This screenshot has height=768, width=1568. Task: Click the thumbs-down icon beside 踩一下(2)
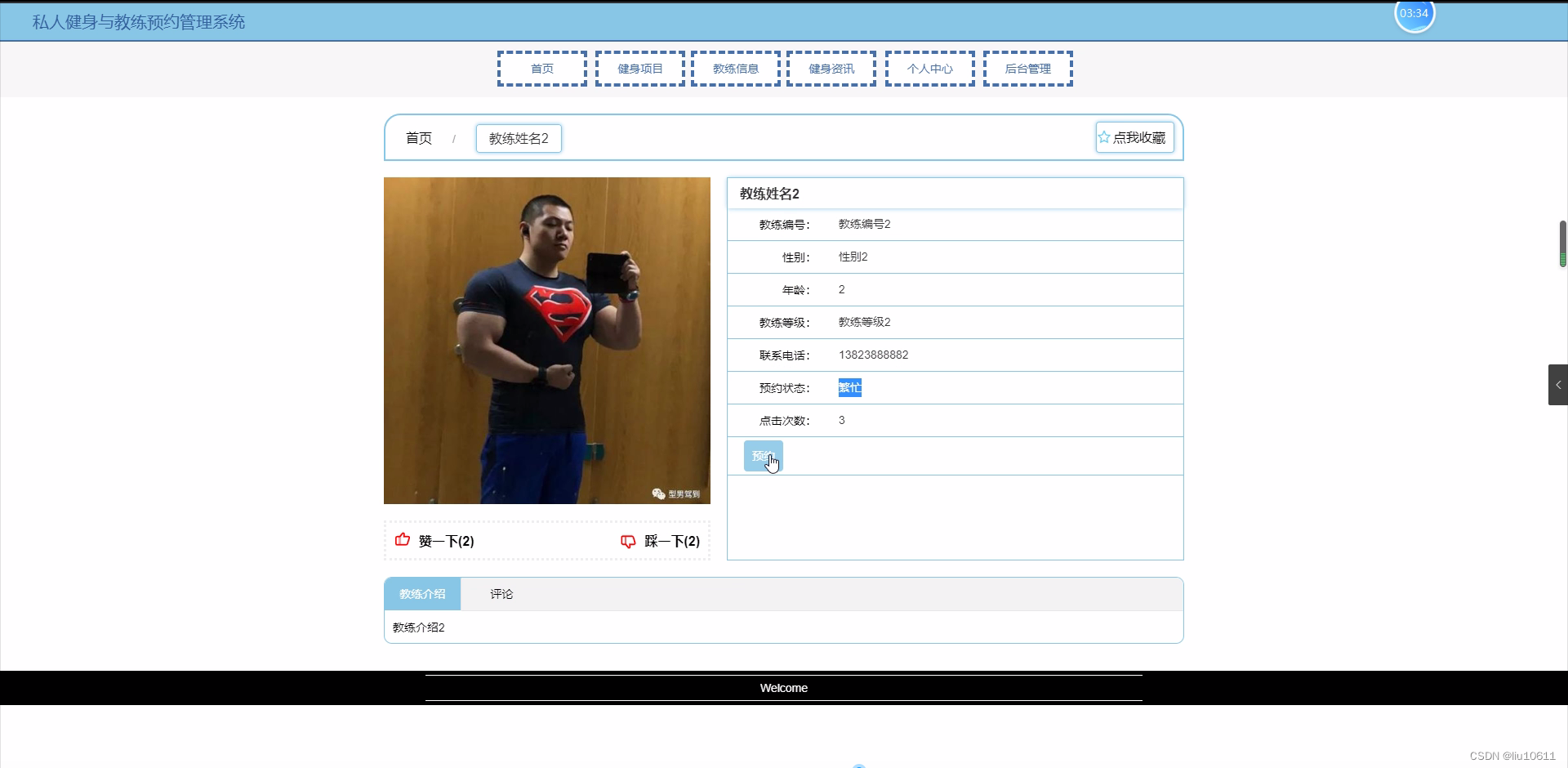[627, 542]
